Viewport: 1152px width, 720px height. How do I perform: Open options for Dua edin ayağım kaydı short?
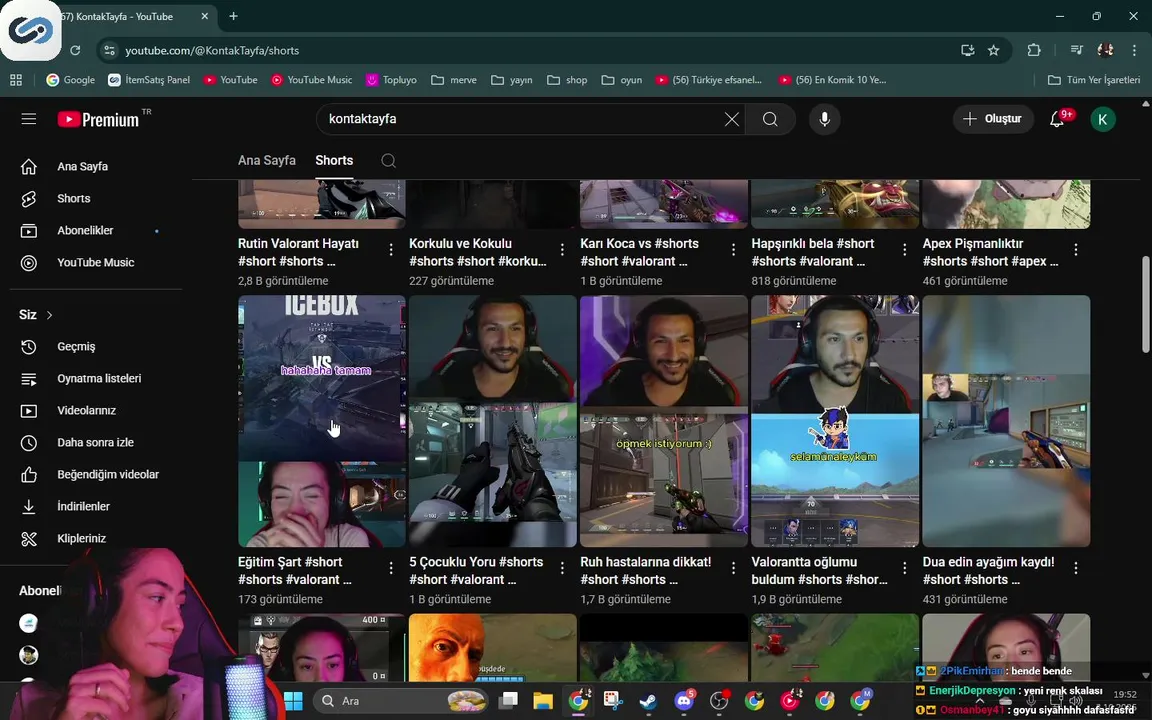(x=1076, y=568)
